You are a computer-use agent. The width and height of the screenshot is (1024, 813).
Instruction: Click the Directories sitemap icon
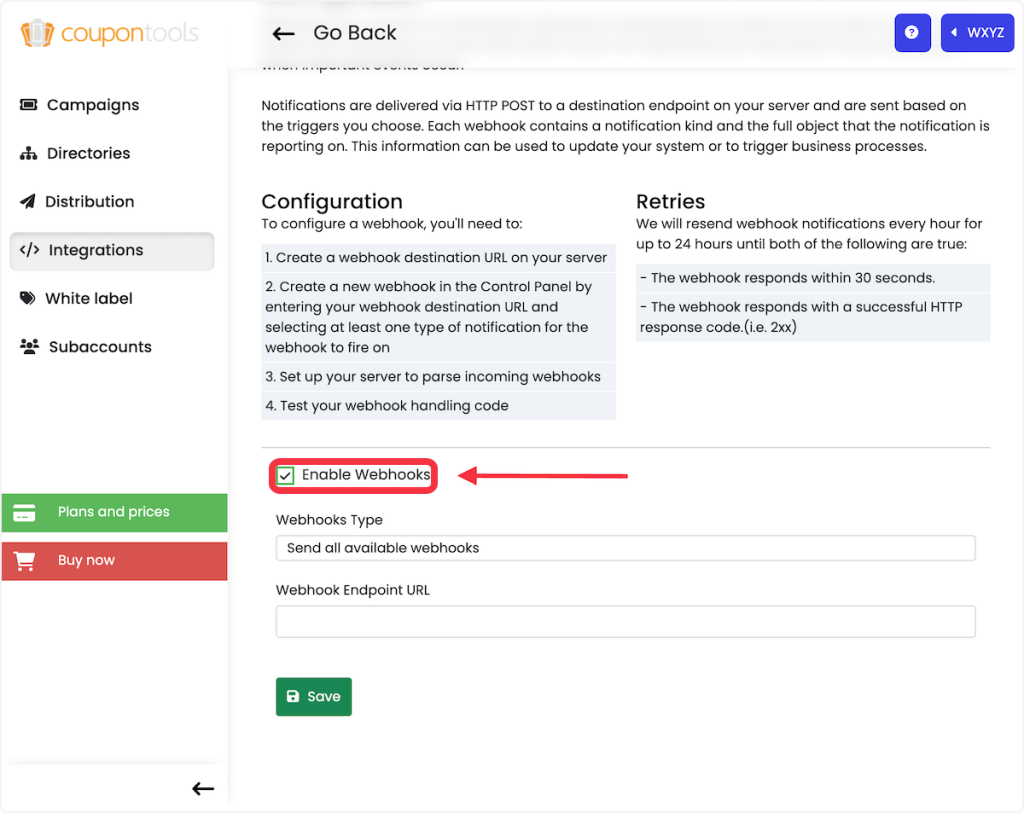28,153
